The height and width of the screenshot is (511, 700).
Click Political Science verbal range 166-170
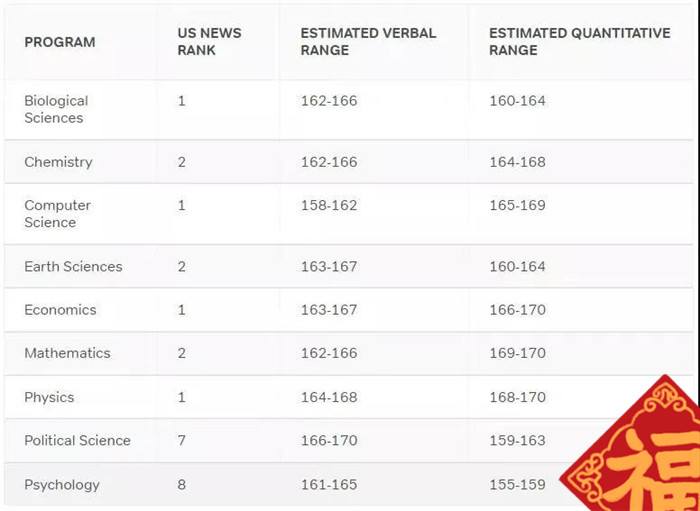[x=329, y=440]
